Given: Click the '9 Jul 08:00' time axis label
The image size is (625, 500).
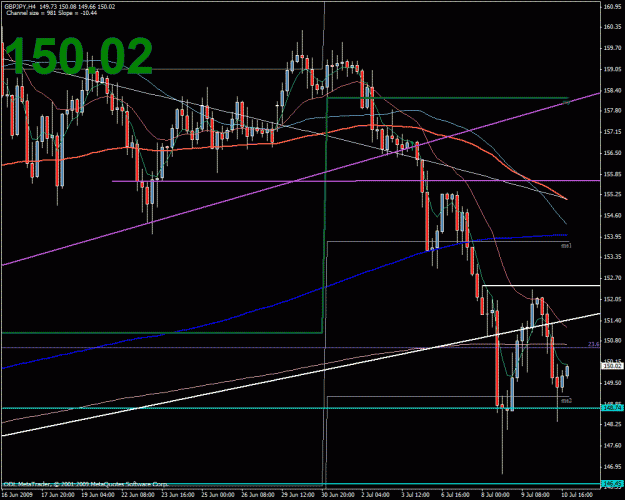Looking at the screenshot, I should [x=535, y=495].
